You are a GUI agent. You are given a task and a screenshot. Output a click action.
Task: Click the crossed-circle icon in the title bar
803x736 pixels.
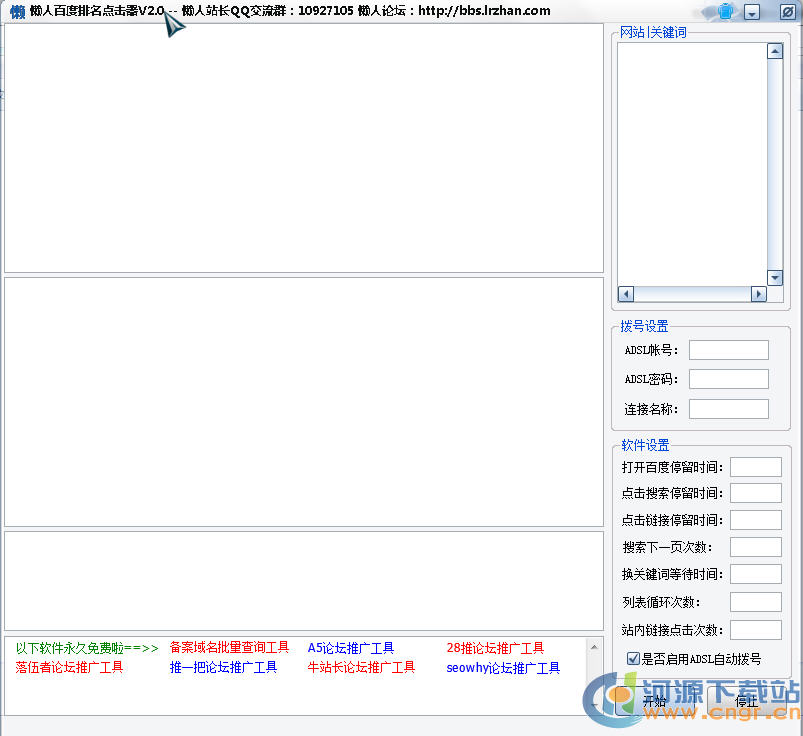pos(786,11)
